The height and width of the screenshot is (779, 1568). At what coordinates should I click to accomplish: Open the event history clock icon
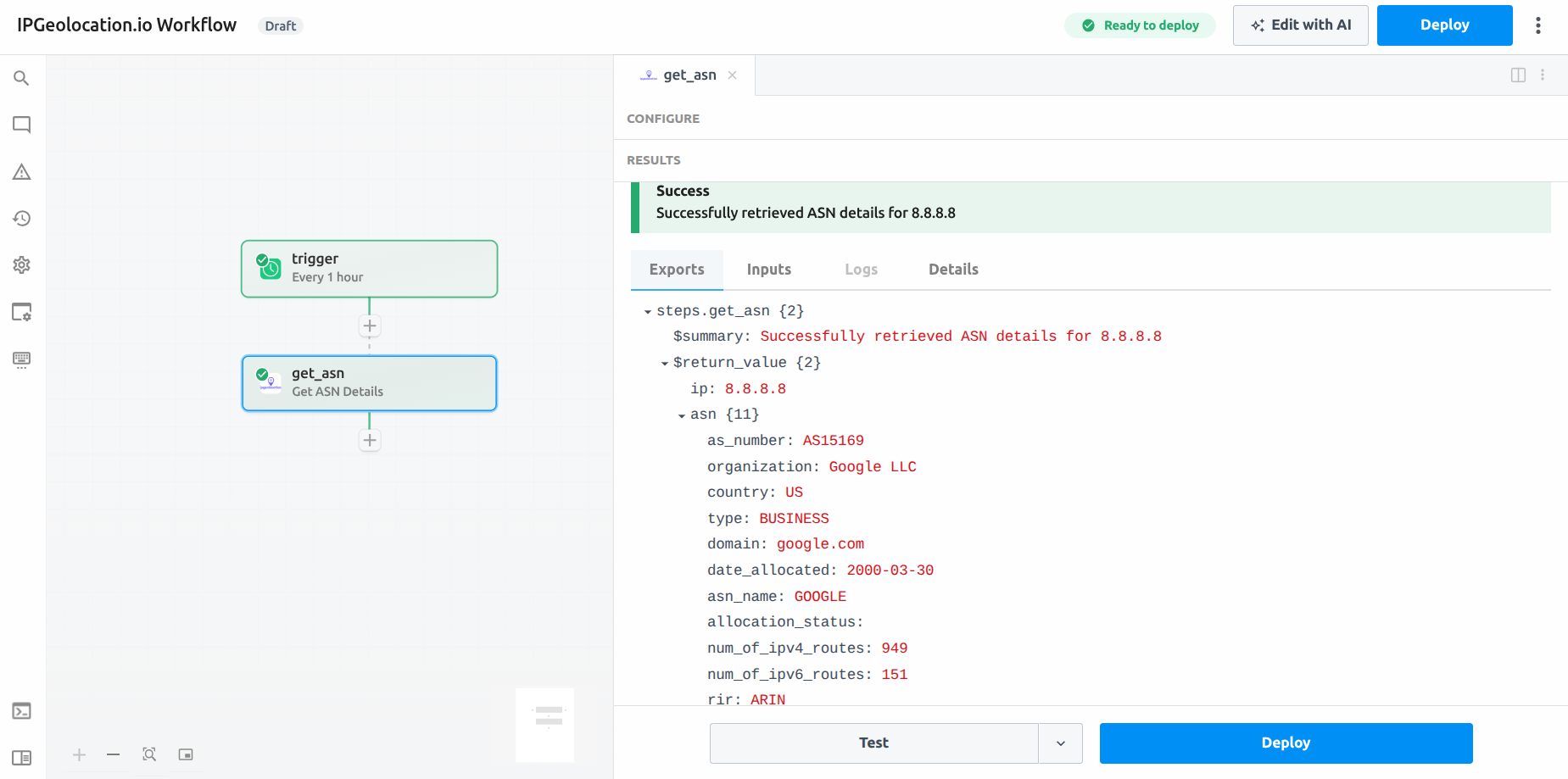pos(22,219)
